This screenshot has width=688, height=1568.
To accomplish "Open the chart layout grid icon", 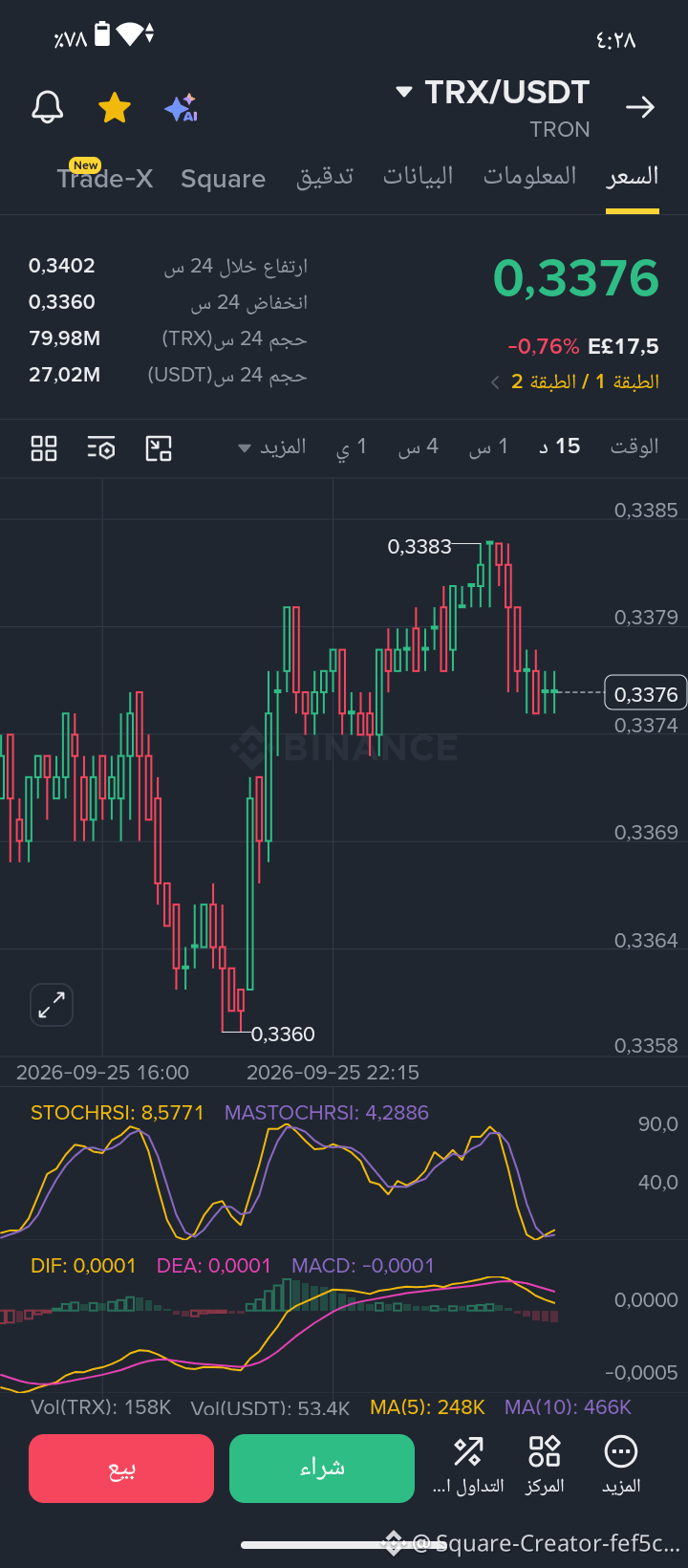I will pos(44,447).
